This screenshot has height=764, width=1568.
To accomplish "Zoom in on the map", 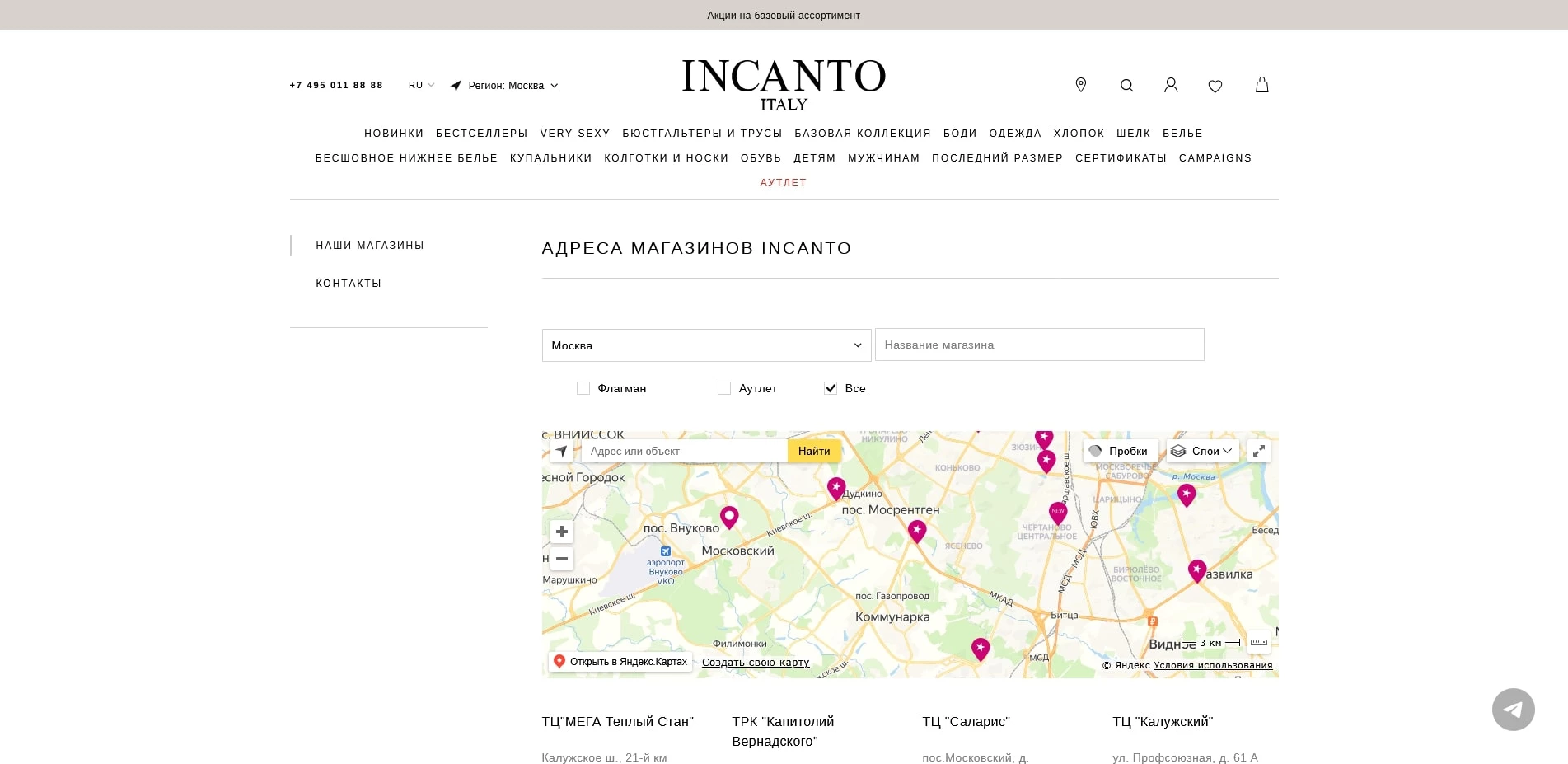I will click(562, 532).
